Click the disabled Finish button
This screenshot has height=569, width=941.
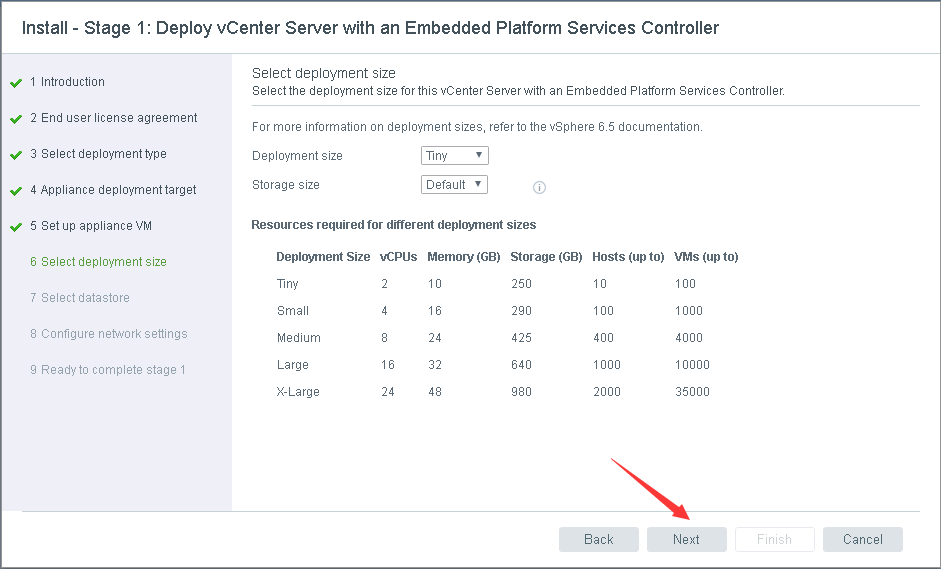click(x=775, y=540)
